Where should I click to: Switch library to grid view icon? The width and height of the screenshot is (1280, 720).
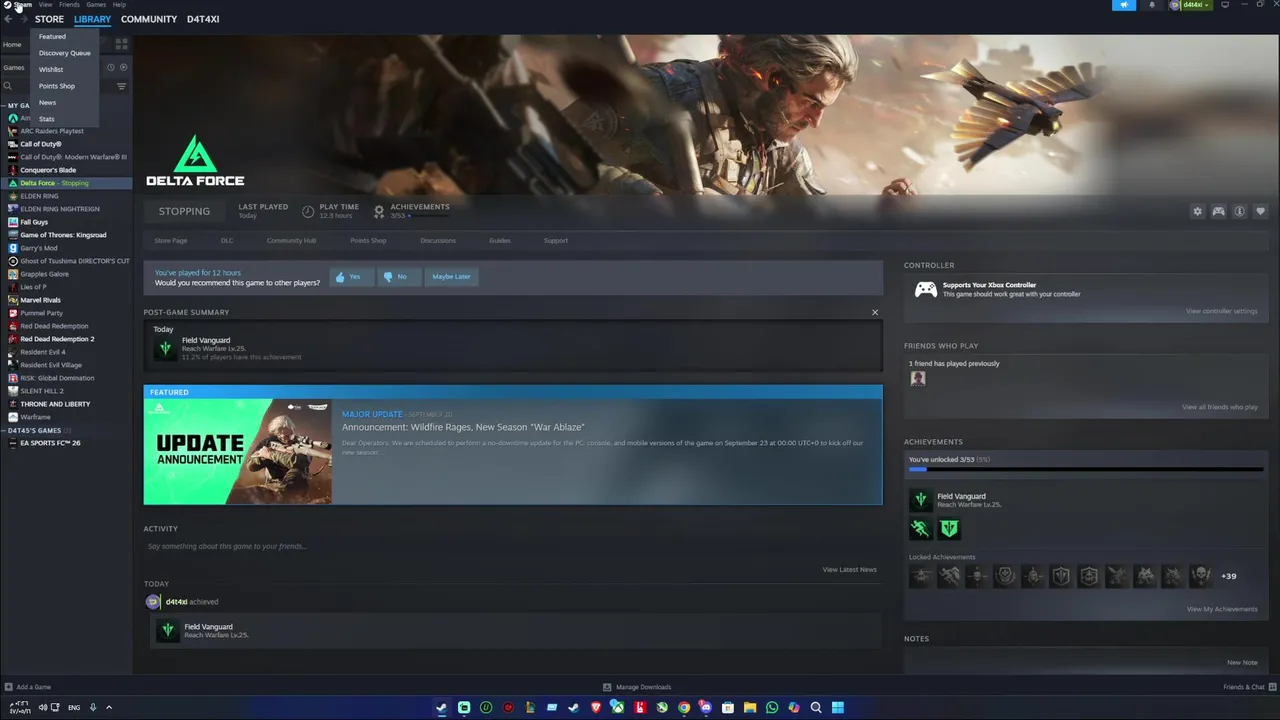[x=121, y=44]
